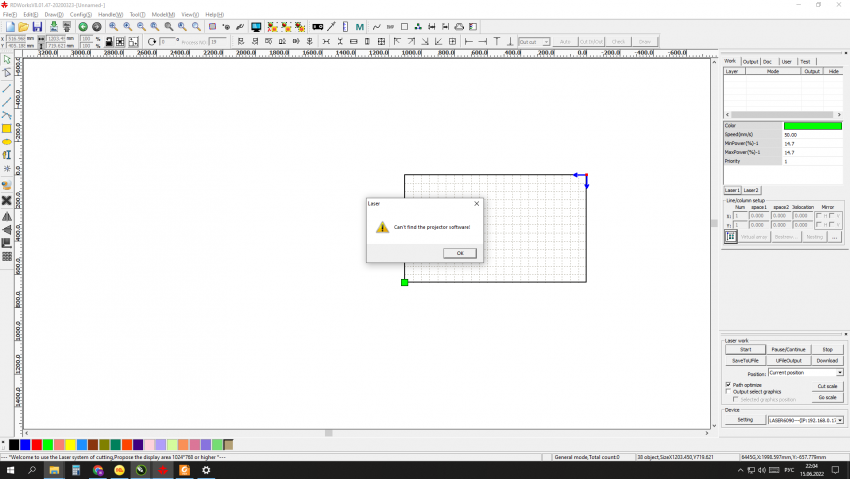Open the LASER6090 device dropdown
The height and width of the screenshot is (479, 850).
[838, 420]
